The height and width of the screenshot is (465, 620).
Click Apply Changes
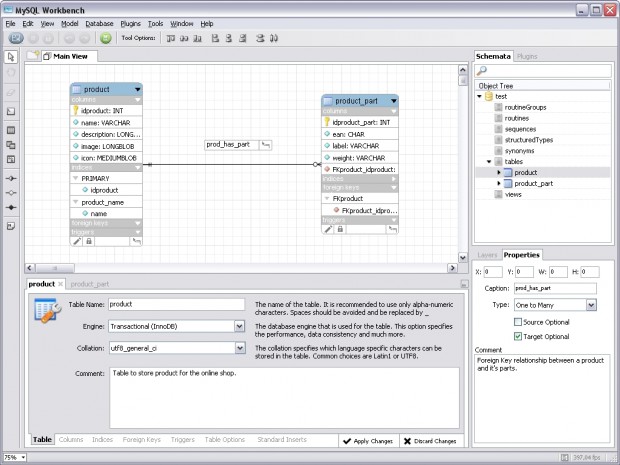[368, 441]
